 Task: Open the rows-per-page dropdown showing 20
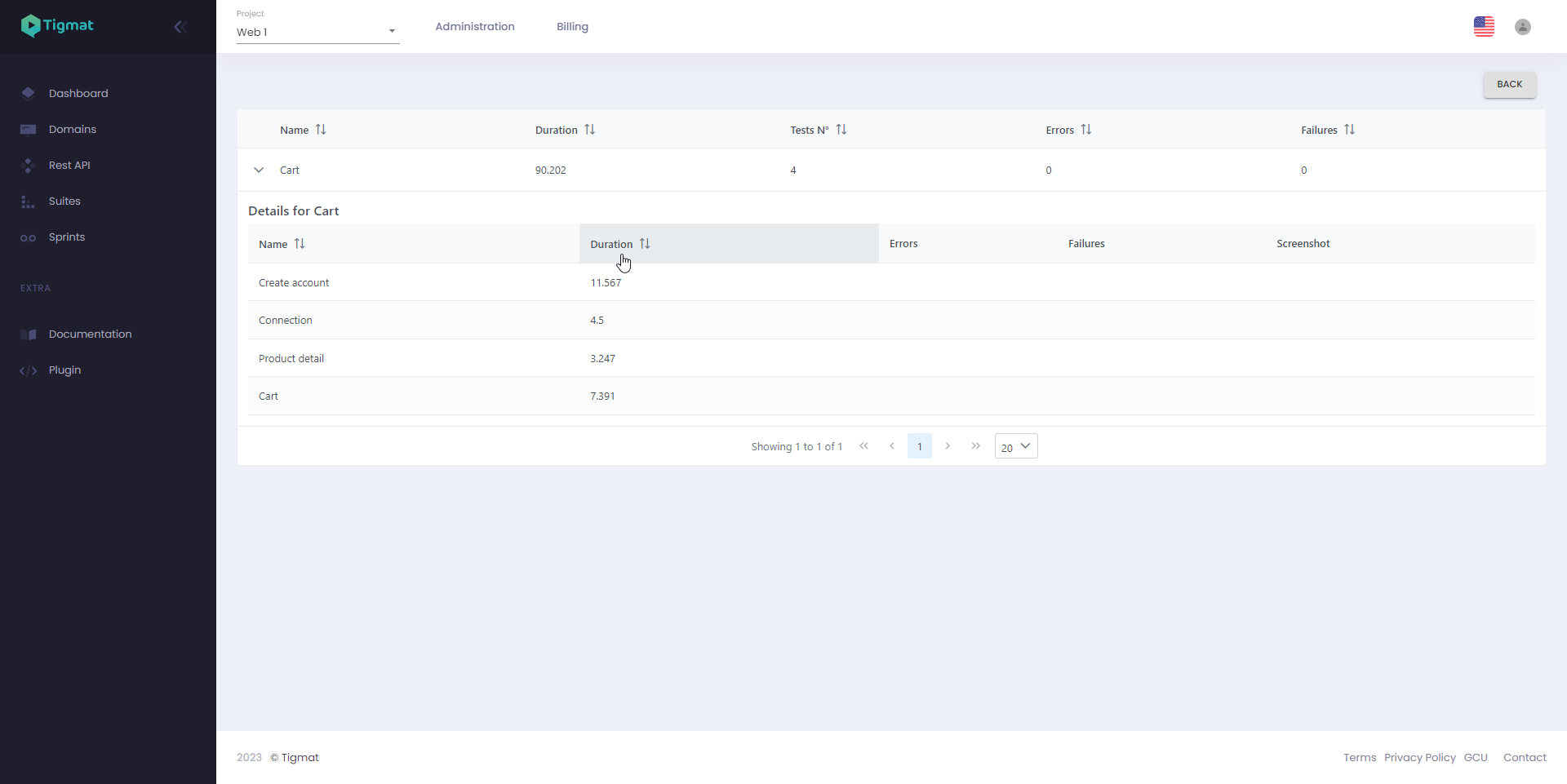[x=1016, y=446]
